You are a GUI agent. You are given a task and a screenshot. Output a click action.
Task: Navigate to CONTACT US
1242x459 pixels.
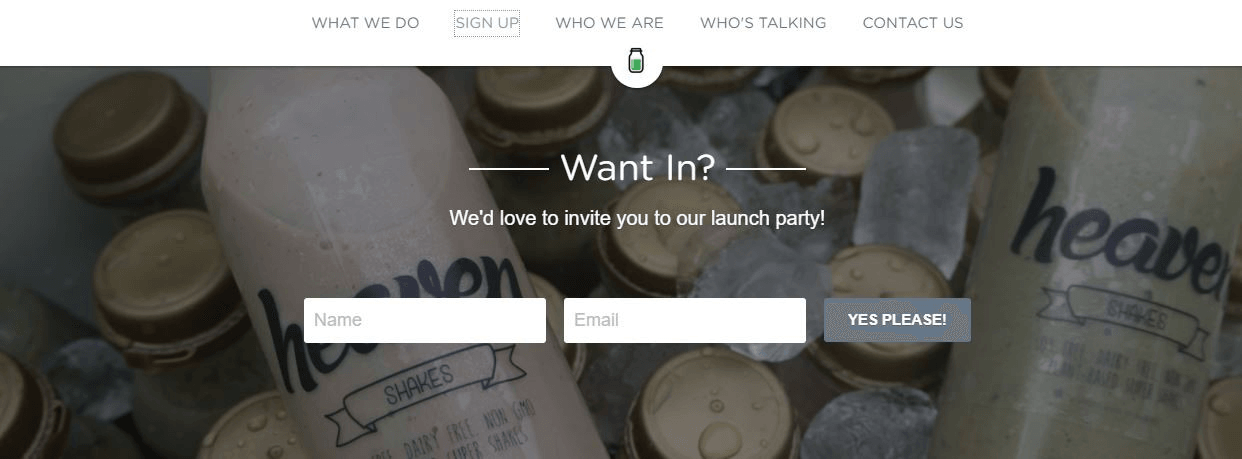[x=913, y=23]
